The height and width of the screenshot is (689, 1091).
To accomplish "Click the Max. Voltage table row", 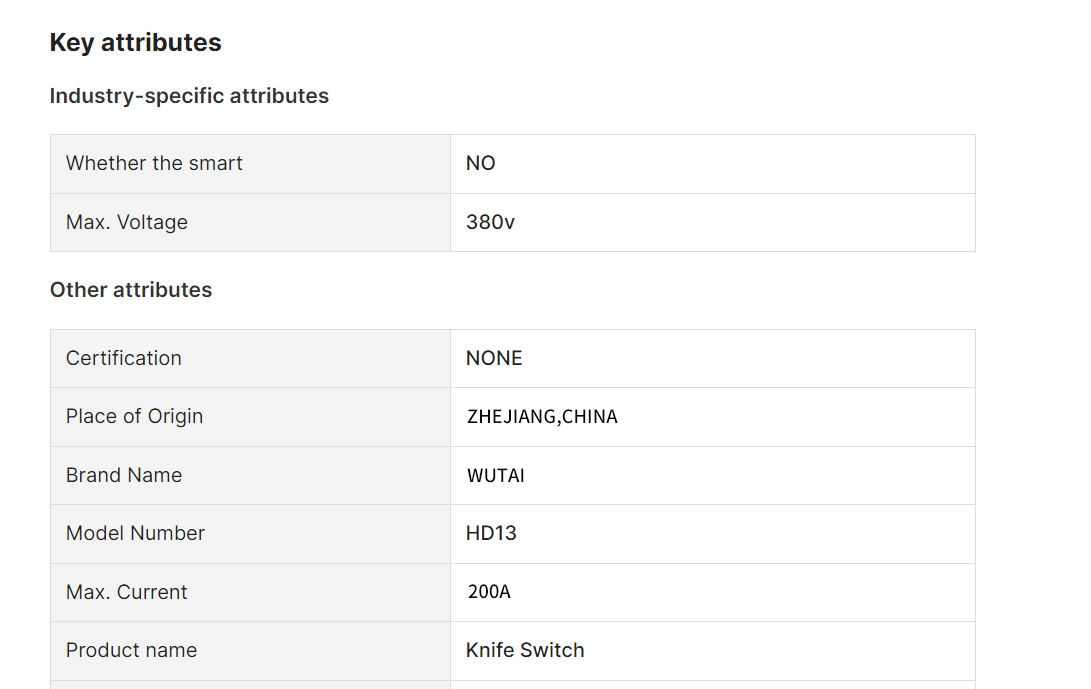I will pos(513,223).
